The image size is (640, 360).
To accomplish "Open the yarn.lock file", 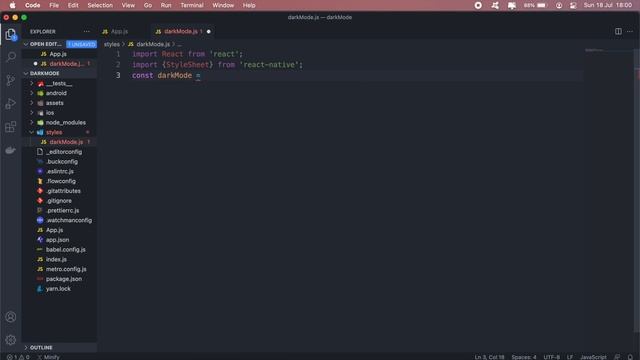I will pos(59,289).
